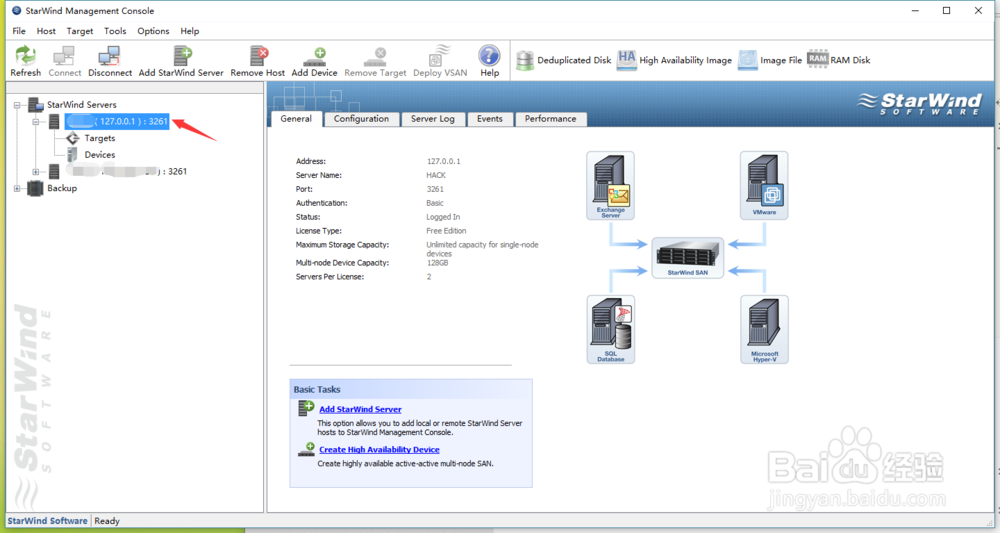The image size is (1000, 533).
Task: Click the Devices node icon
Action: [x=72, y=154]
